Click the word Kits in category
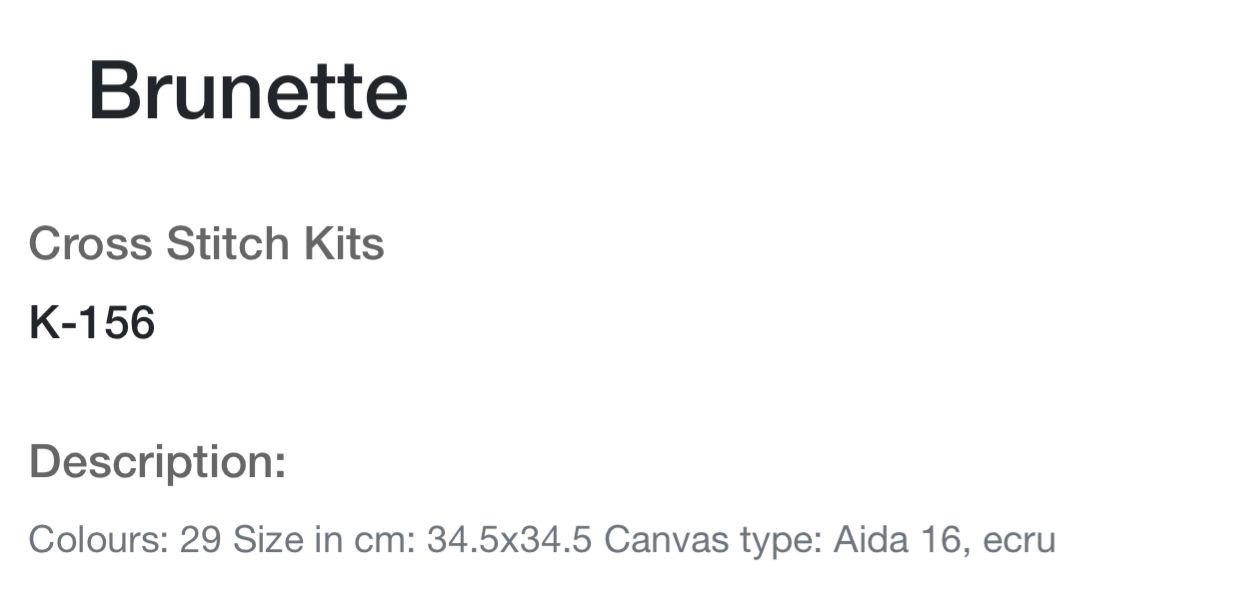 (344, 244)
